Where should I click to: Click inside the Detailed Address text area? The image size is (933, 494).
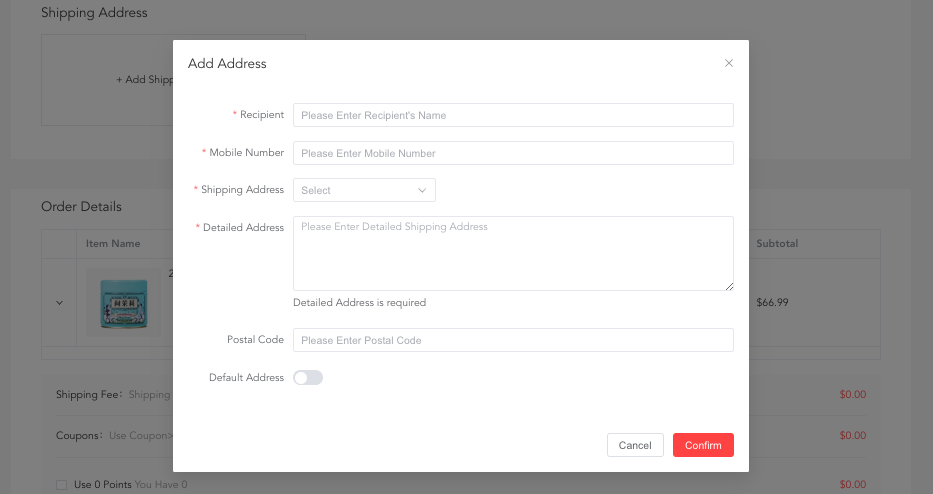(x=513, y=253)
